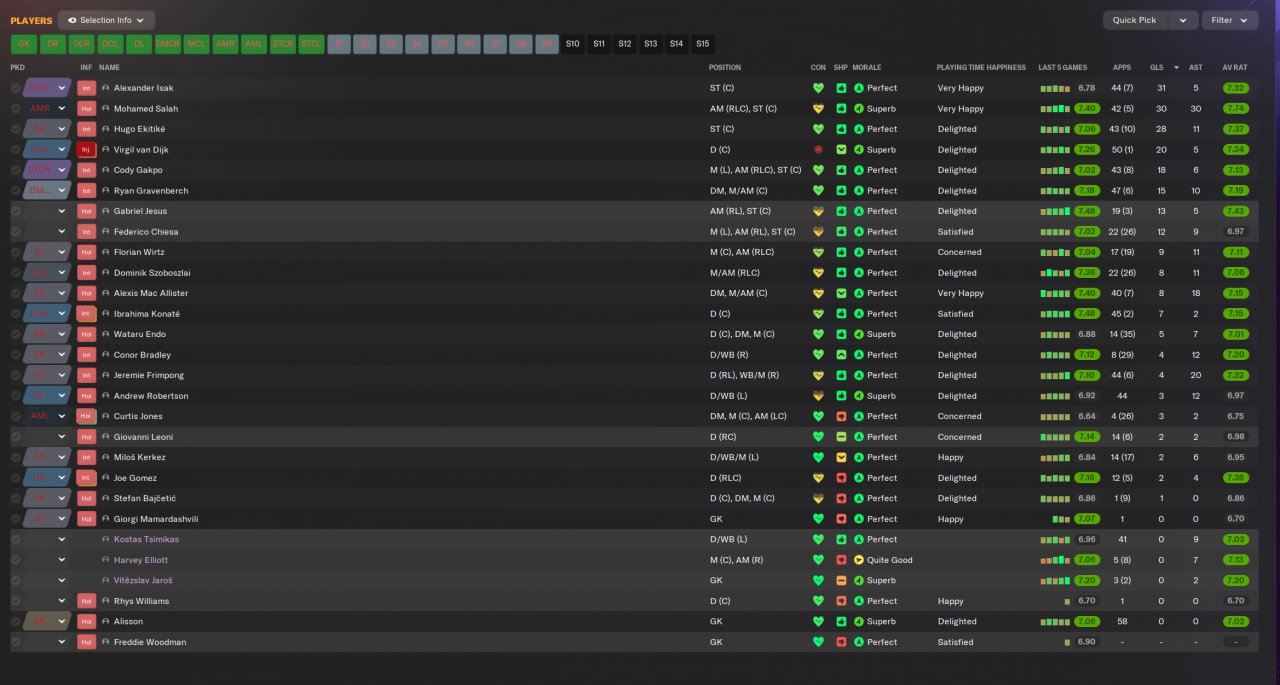Click Wataru Endo's Superb morale icon

pos(858,334)
